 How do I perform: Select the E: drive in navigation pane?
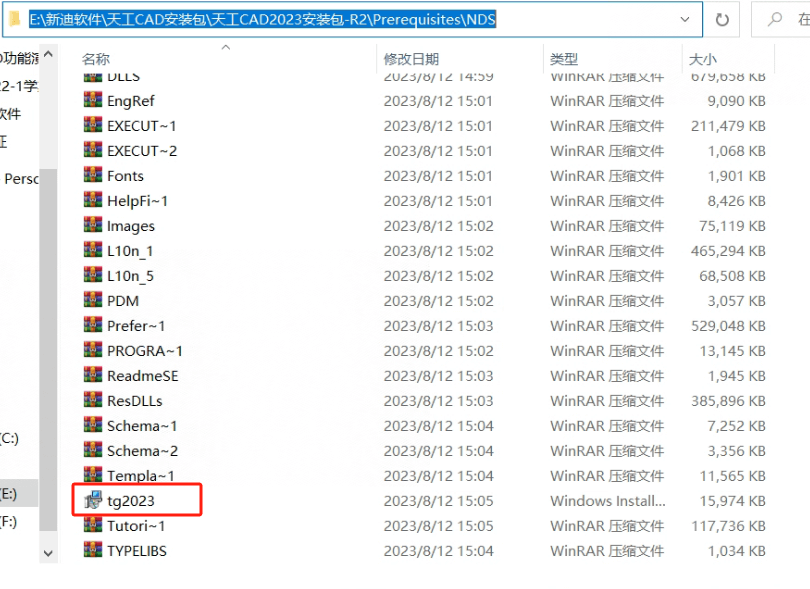pos(9,493)
